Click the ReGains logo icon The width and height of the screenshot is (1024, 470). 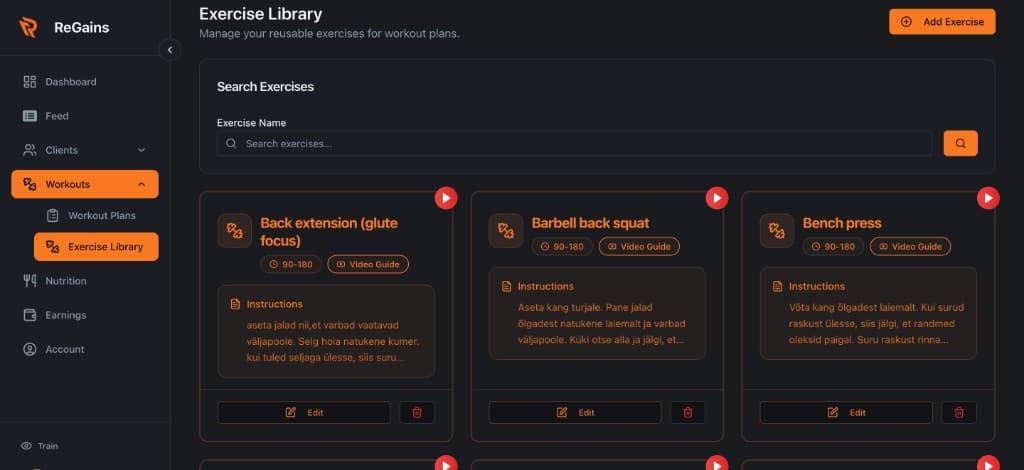point(28,27)
